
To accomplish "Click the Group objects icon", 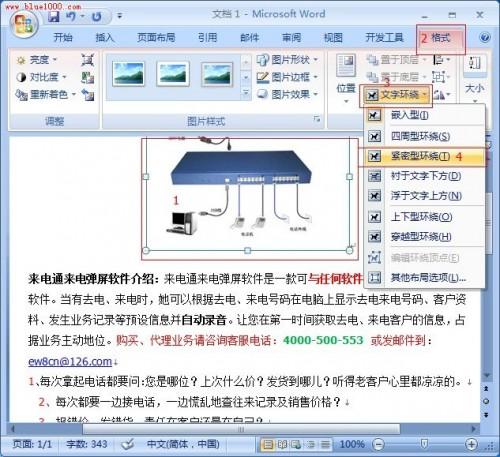I will [441, 77].
